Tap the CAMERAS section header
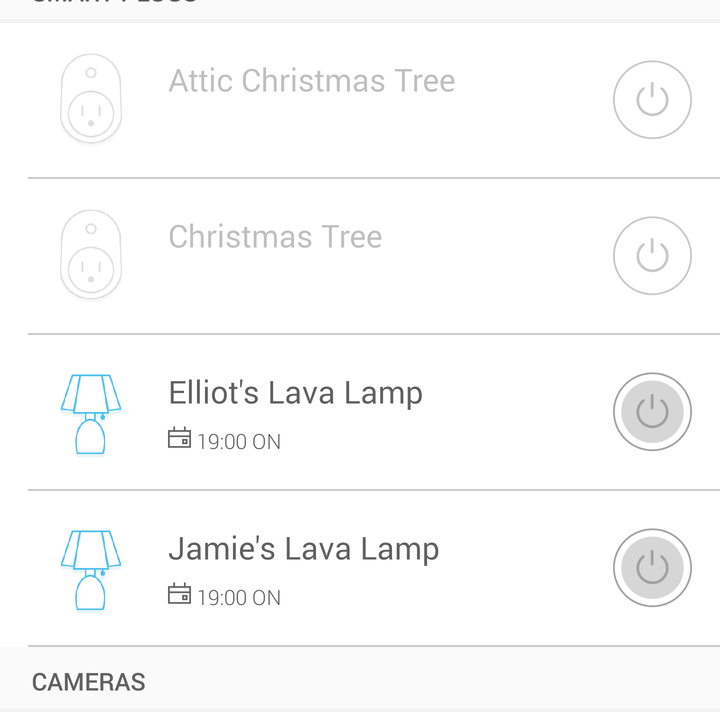The height and width of the screenshot is (720, 720). pos(88,682)
